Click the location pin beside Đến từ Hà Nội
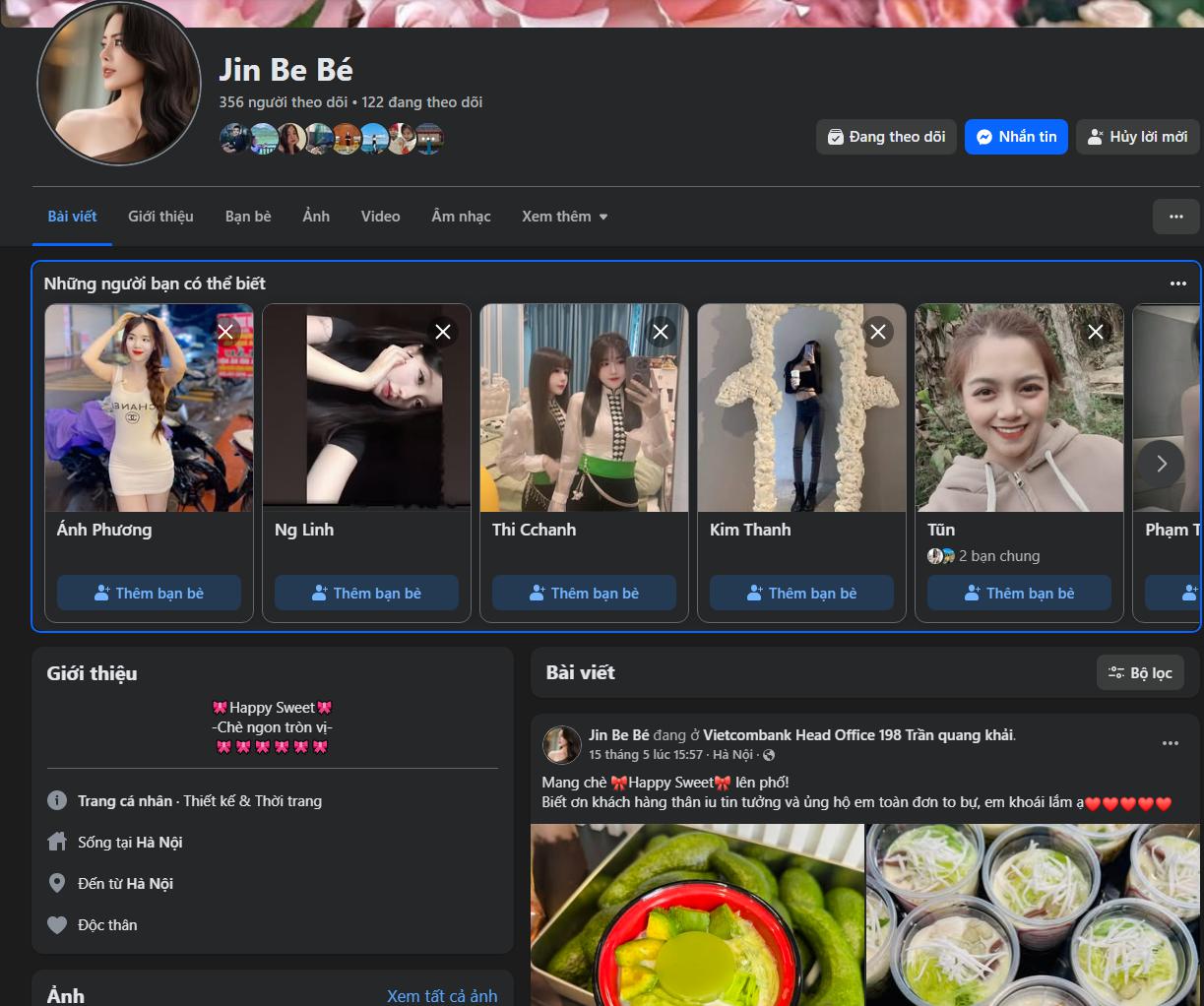The image size is (1204, 1006). [57, 883]
